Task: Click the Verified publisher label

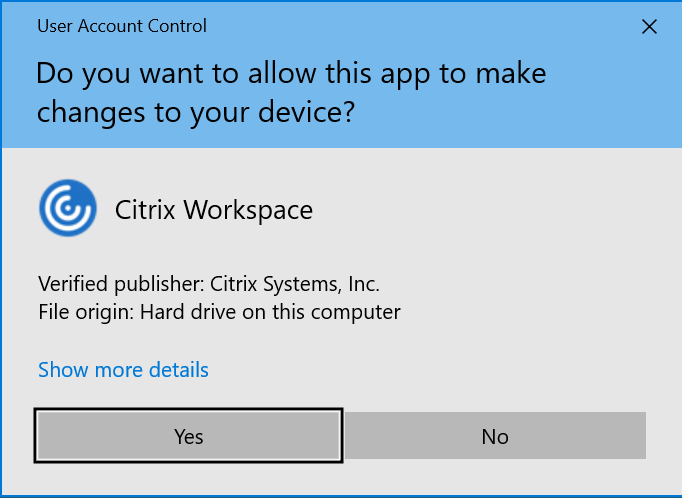Action: point(121,284)
